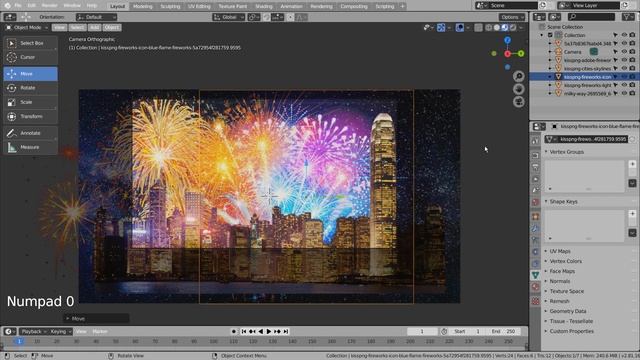Toggle eye for kisspng-cities-skylines object
Image resolution: width=640 pixels, height=360 pixels.
[624, 68]
